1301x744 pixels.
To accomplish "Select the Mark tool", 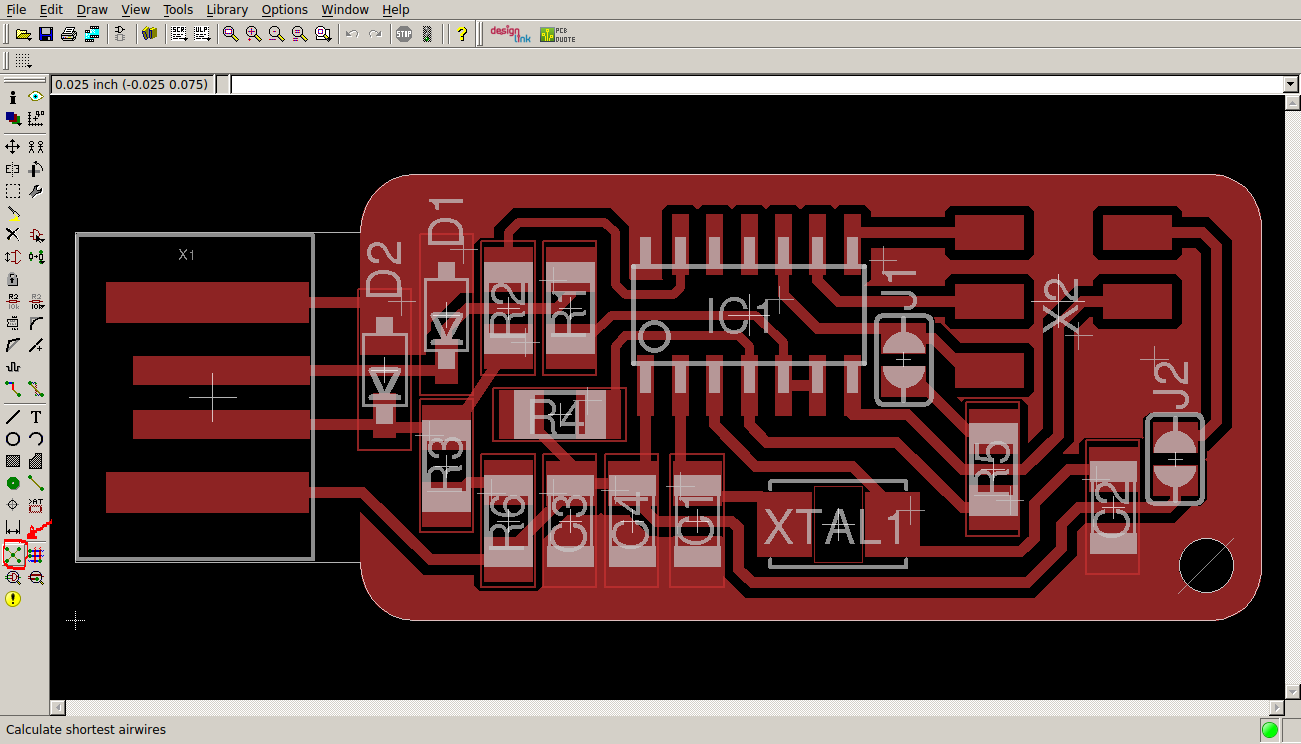I will point(36,119).
